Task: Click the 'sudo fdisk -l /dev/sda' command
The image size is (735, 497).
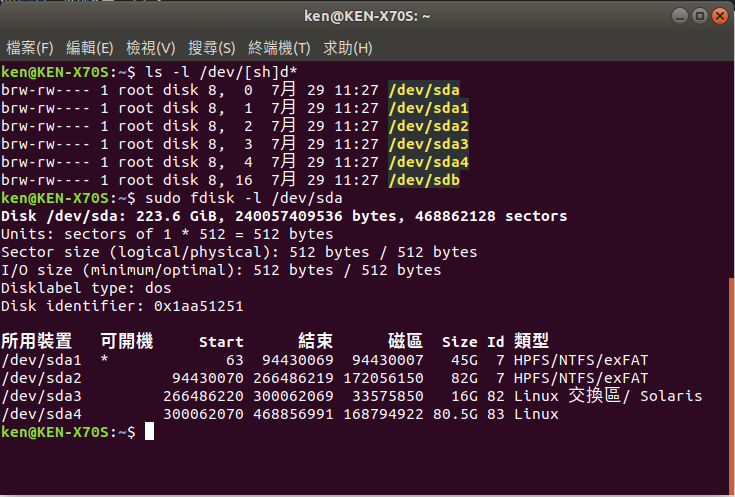Action: [244, 198]
